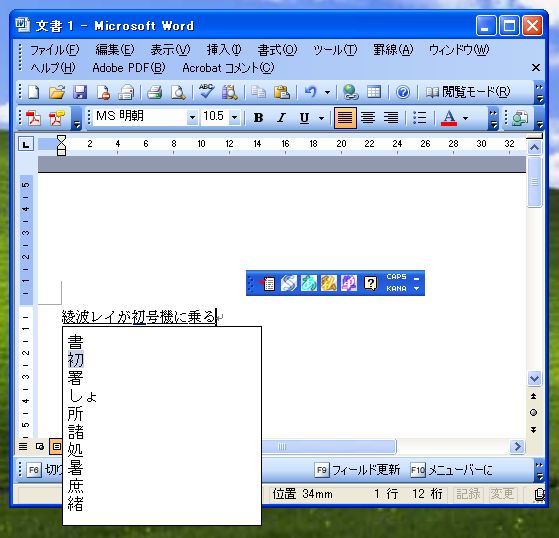Image resolution: width=559 pixels, height=538 pixels.
Task: Open the font color dropdown arrow
Action: (x=465, y=118)
